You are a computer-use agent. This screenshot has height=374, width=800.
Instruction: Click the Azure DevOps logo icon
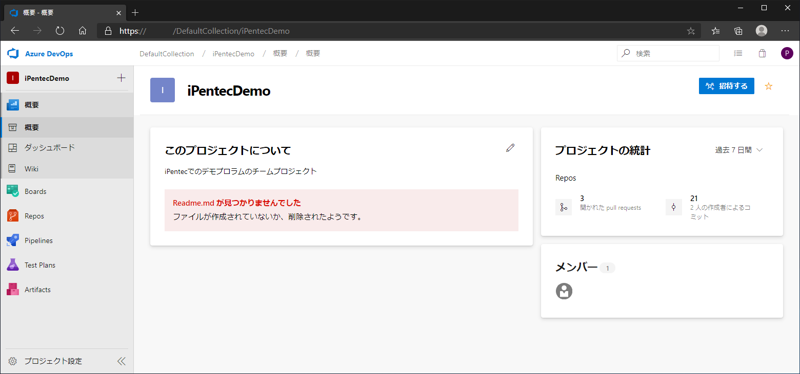pos(13,54)
